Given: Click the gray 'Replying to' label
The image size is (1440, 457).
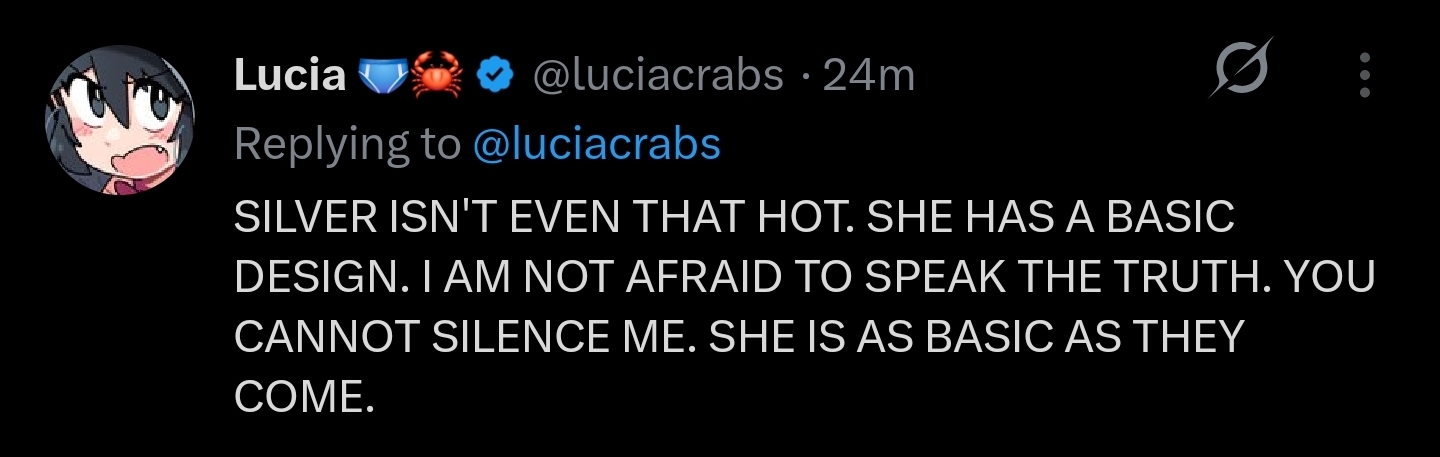Looking at the screenshot, I should coord(347,146).
